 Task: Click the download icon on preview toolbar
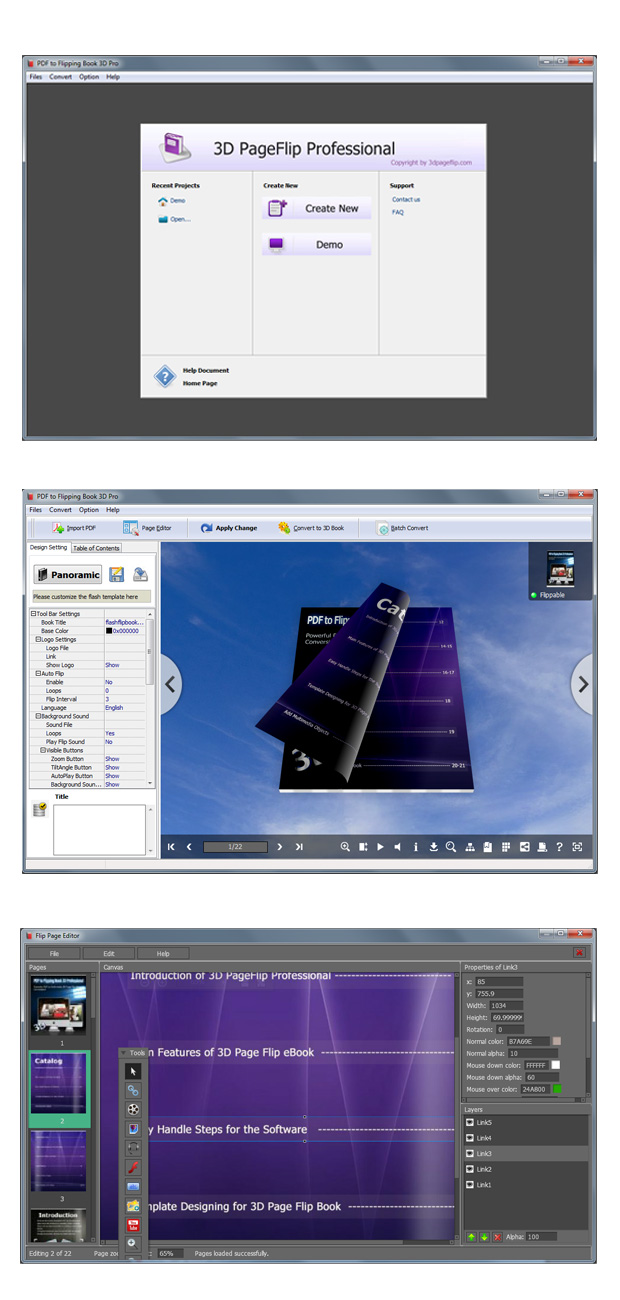pyautogui.click(x=434, y=847)
